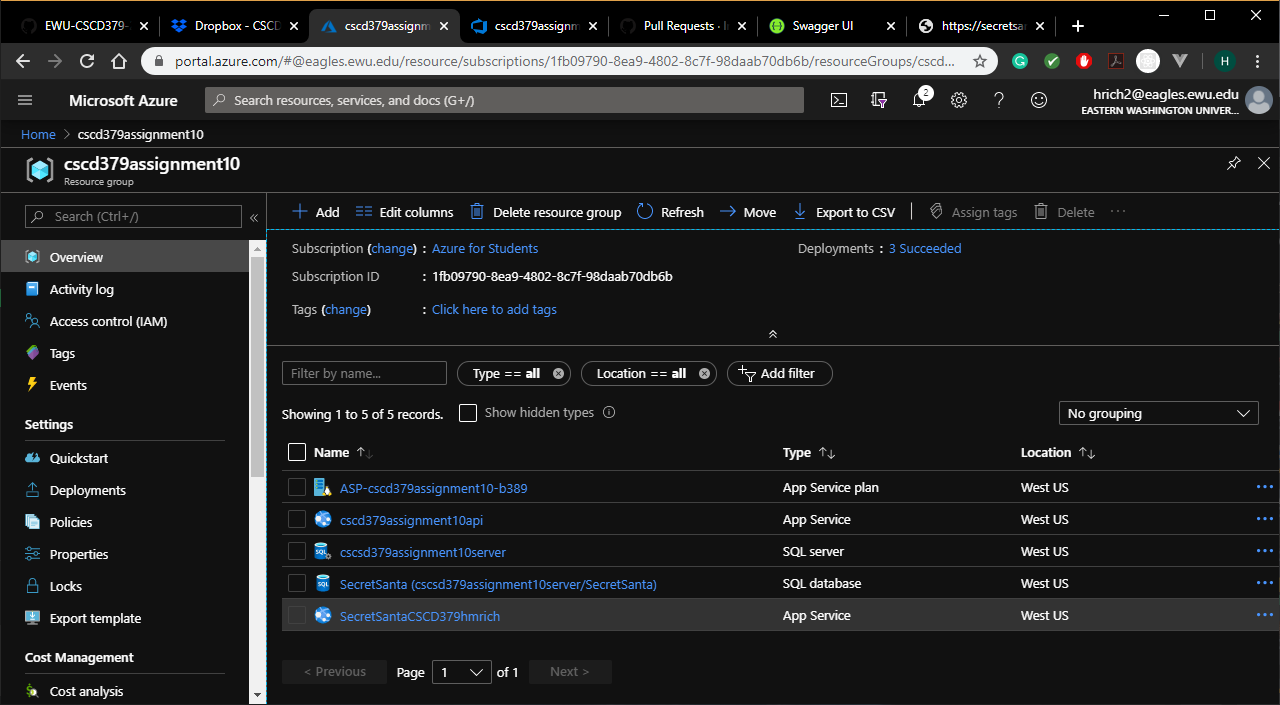1280x705 pixels.
Task: Open the command bar overflow menu
Action: click(x=1118, y=212)
